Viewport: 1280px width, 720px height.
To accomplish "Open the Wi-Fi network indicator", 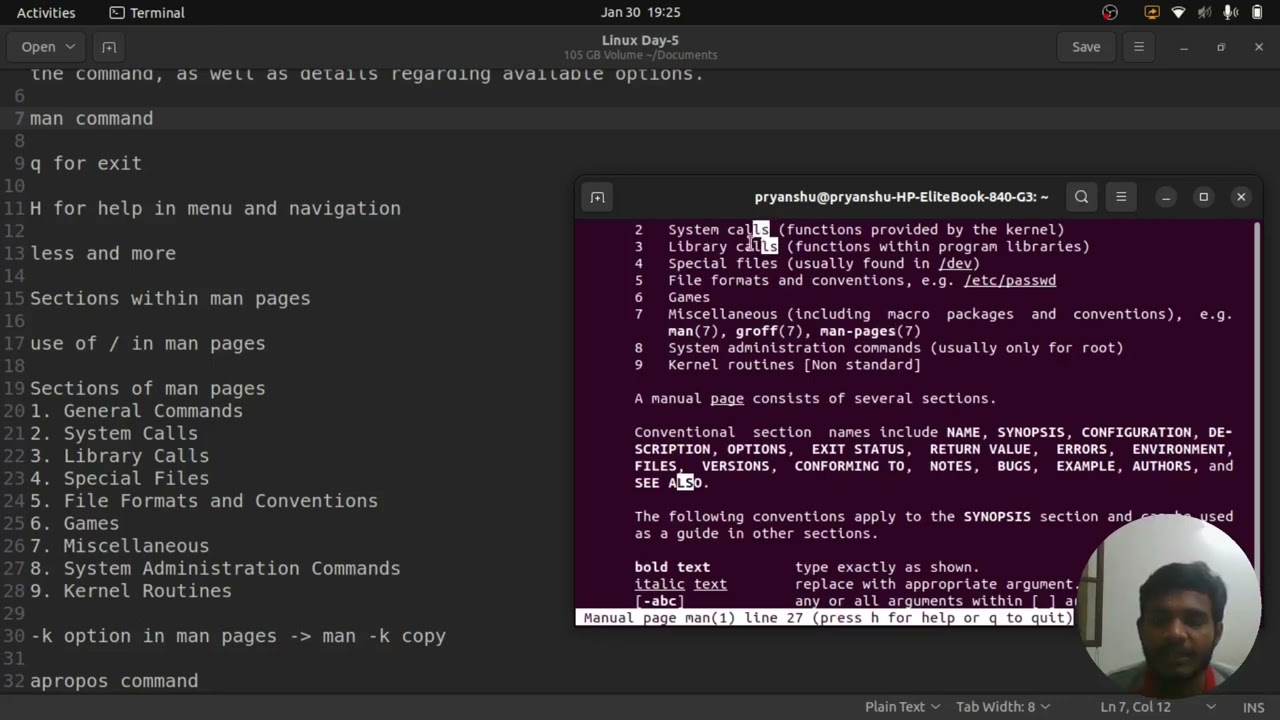I will pos(1178,12).
